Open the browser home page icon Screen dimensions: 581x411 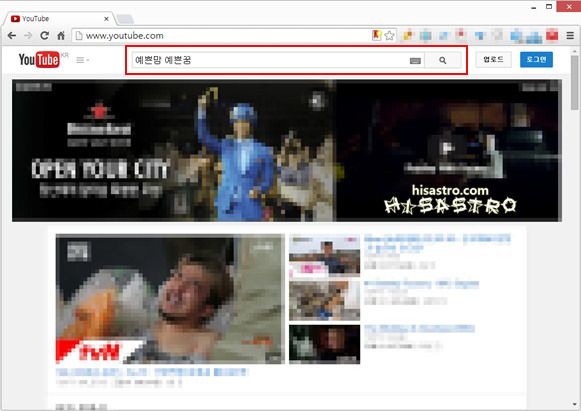[61, 36]
